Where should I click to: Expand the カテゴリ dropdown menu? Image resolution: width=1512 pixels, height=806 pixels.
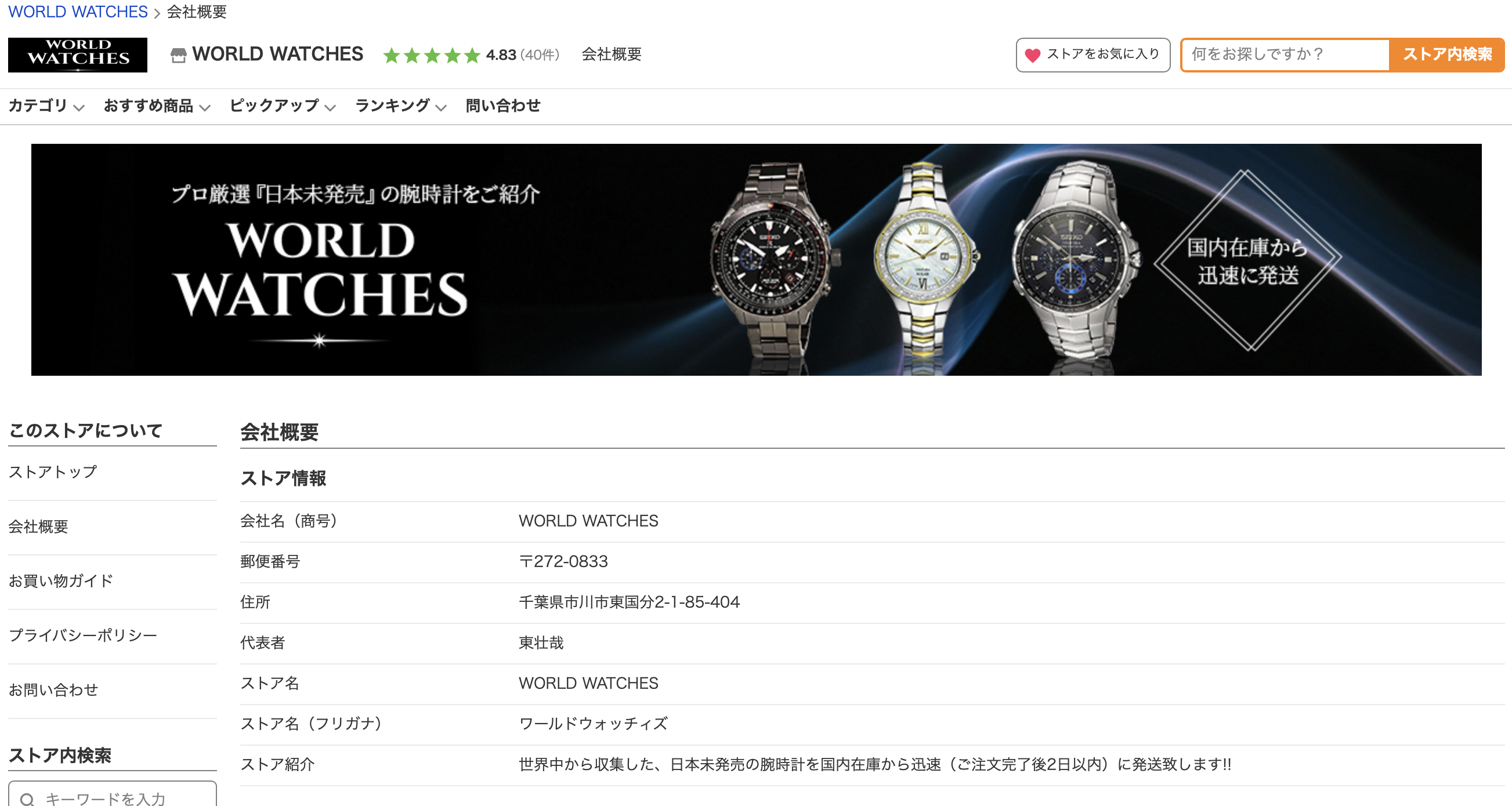46,106
